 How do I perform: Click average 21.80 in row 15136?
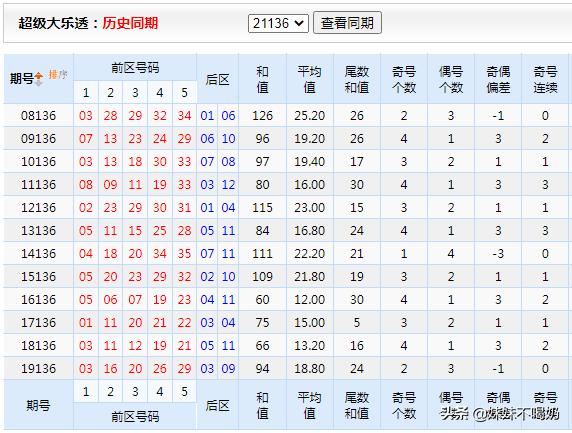tap(309, 277)
